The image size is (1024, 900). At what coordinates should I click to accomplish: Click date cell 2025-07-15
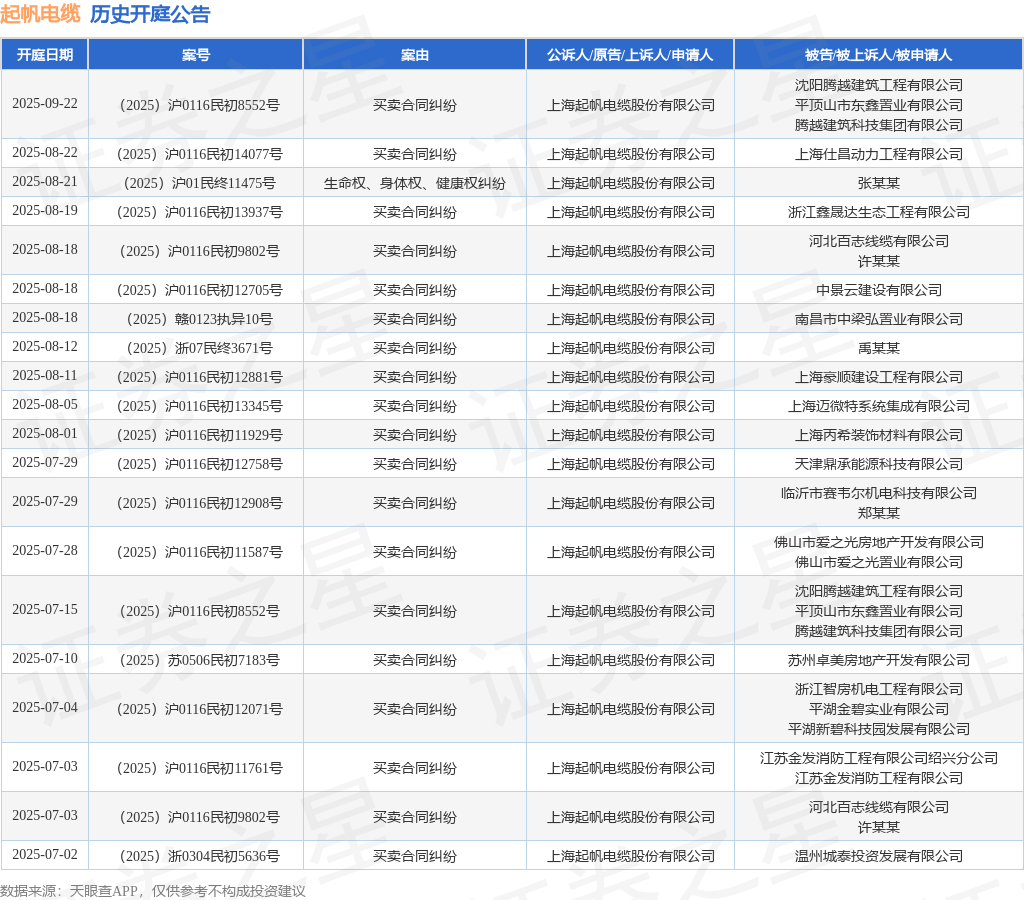pyautogui.click(x=44, y=609)
